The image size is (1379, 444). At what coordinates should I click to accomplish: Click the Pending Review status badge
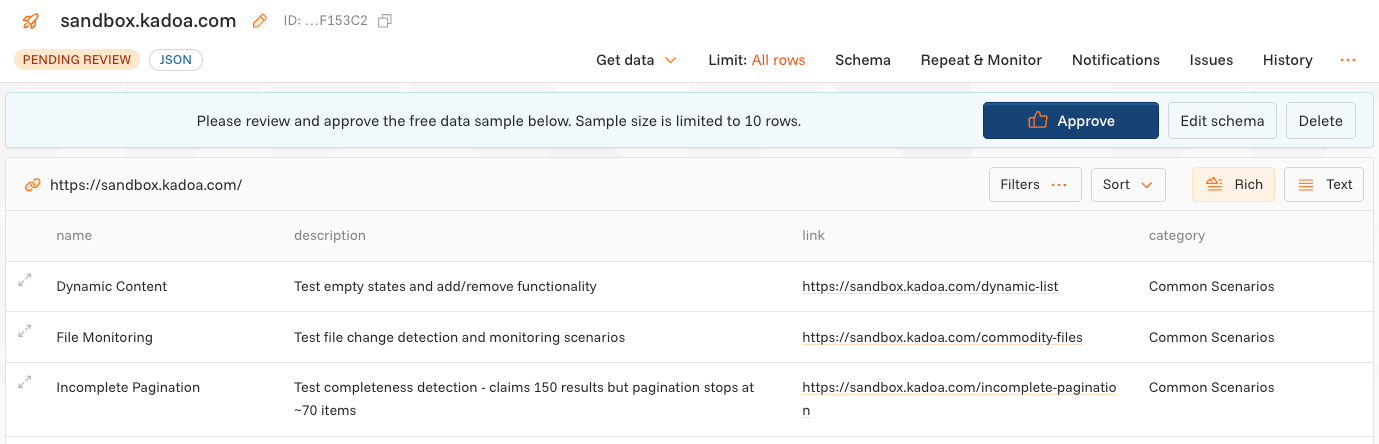(77, 60)
